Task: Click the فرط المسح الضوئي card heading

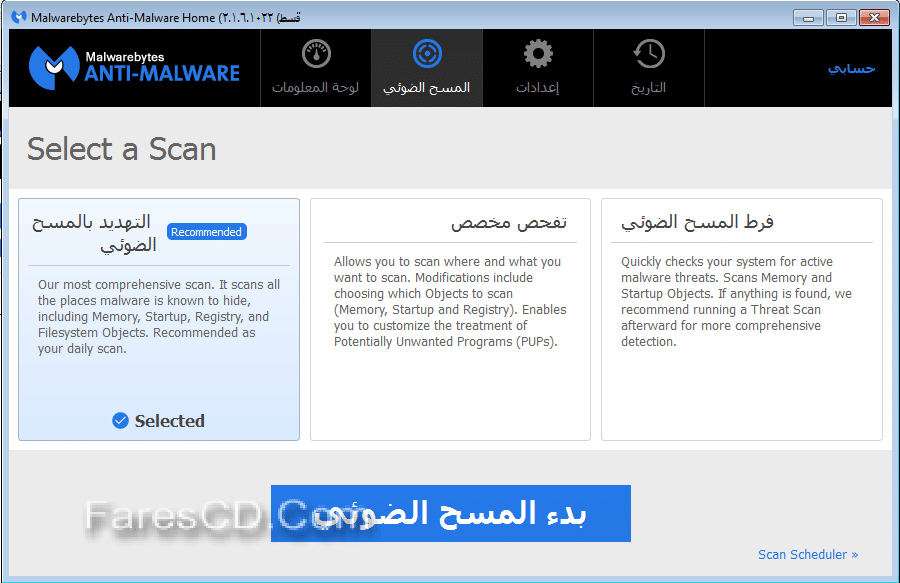Action: pyautogui.click(x=697, y=222)
